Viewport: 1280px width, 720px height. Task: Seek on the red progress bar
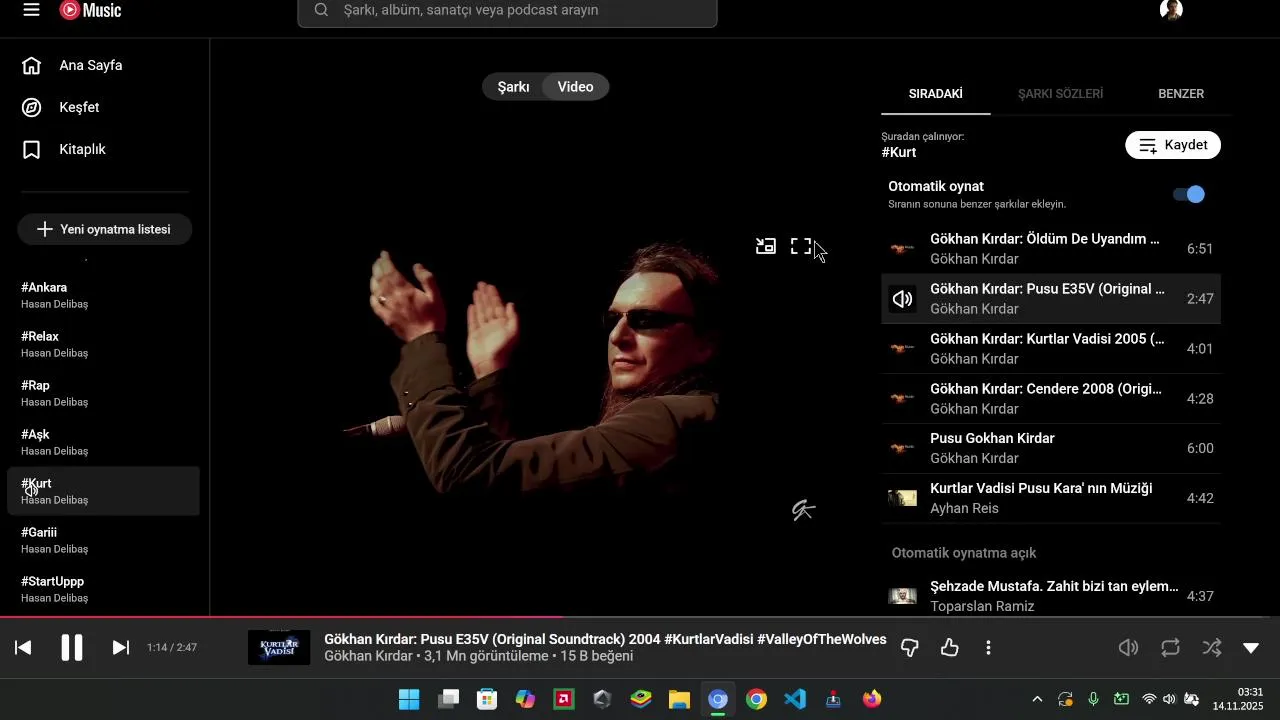pyautogui.click(x=640, y=617)
